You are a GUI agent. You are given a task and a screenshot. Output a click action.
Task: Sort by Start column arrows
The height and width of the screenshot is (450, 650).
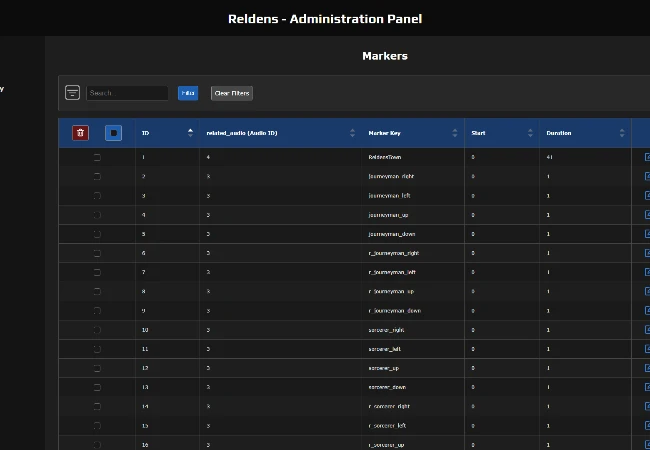pyautogui.click(x=530, y=133)
